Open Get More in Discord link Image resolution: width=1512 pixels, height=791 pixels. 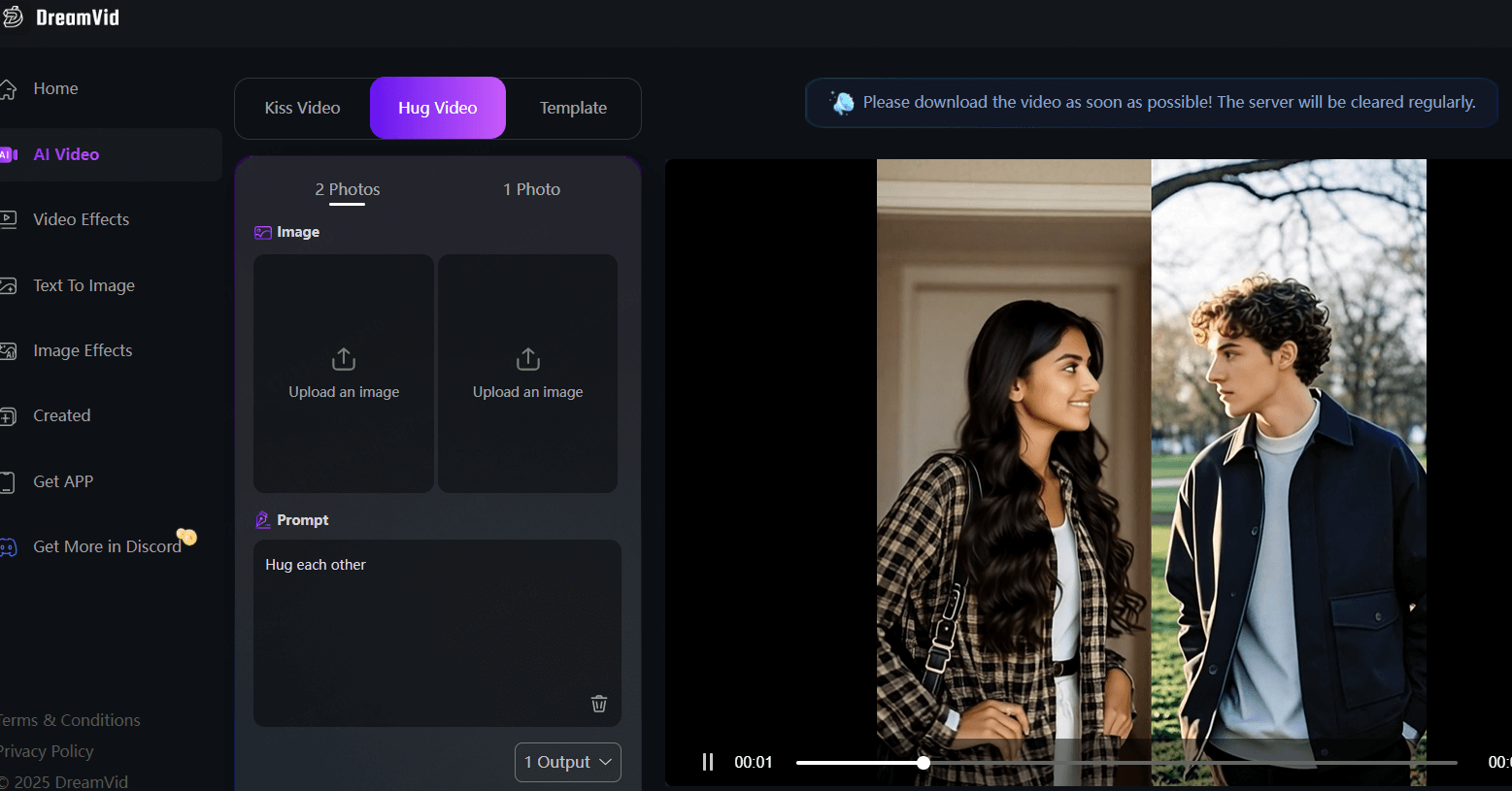(107, 546)
